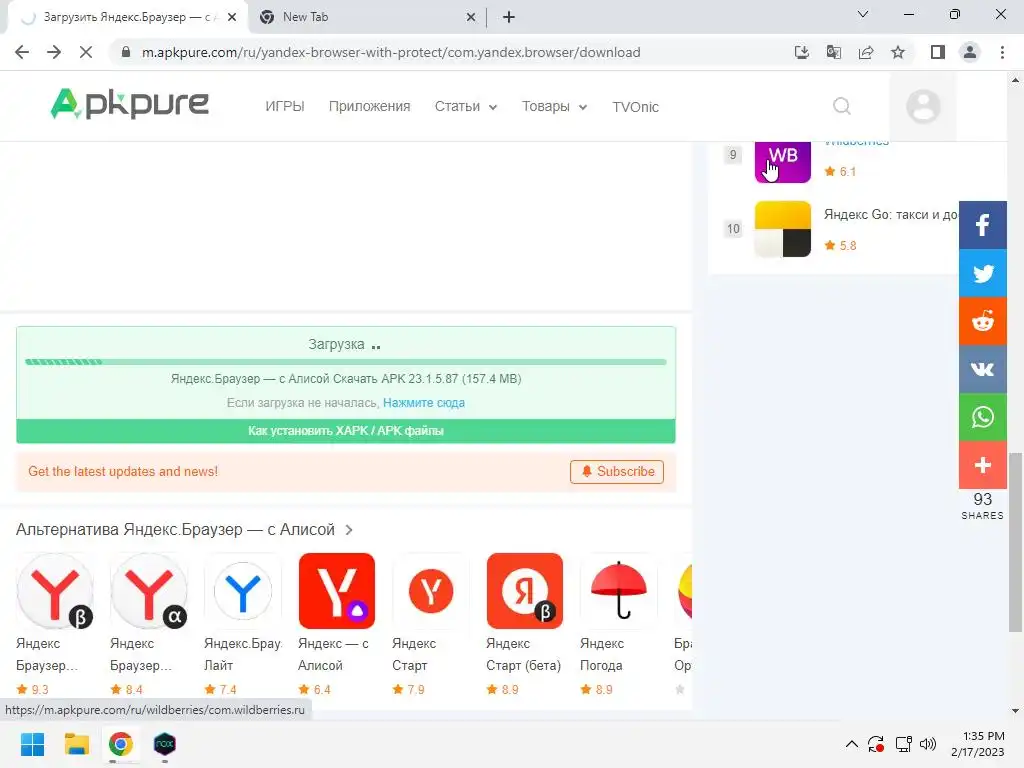Open Chrome tab search chevron

[x=863, y=14]
